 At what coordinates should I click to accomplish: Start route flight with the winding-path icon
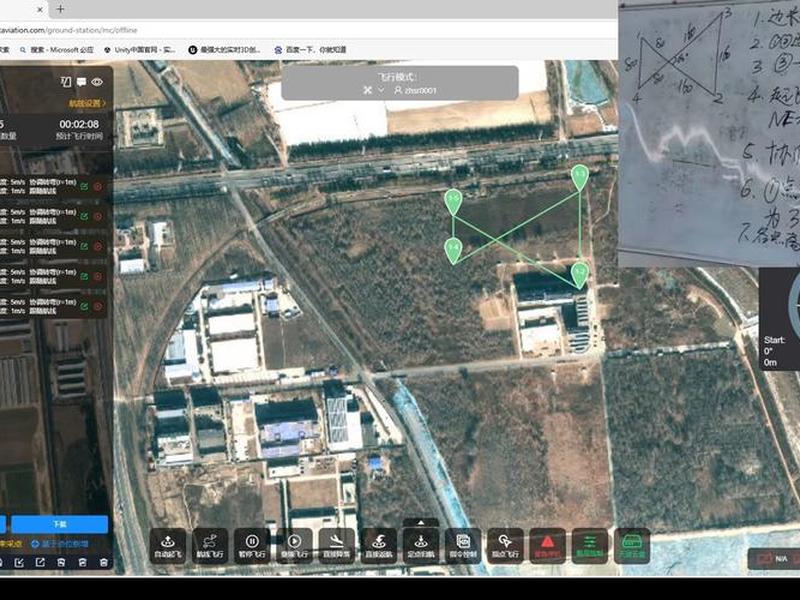point(210,546)
